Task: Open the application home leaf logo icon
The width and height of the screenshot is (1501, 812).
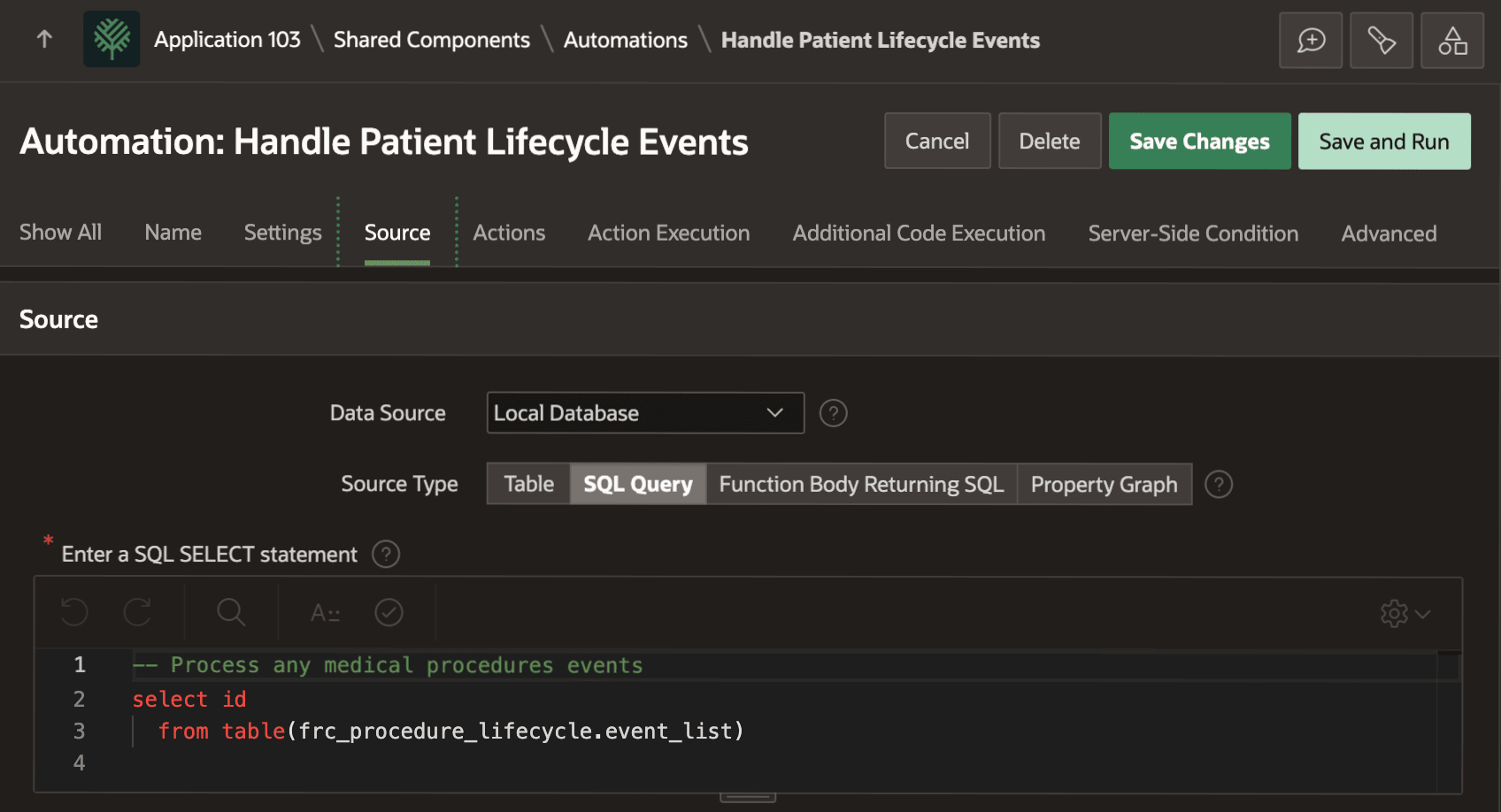Action: (x=112, y=39)
